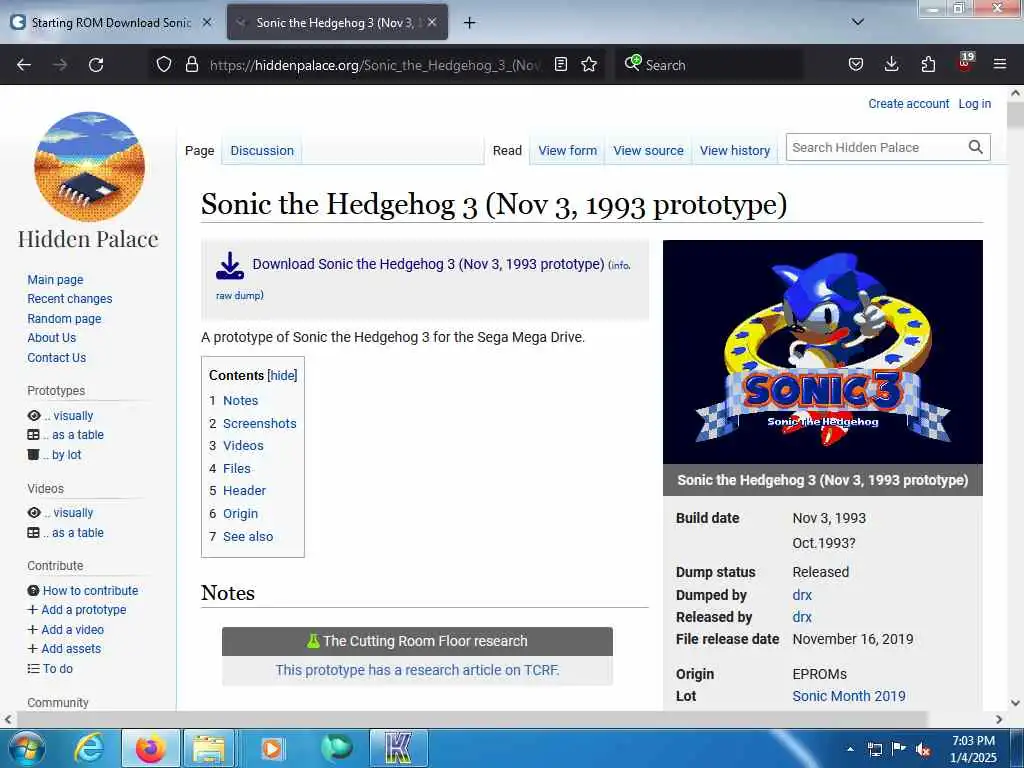
Task: Open Windows Explorer folder in taskbar
Action: point(208,748)
